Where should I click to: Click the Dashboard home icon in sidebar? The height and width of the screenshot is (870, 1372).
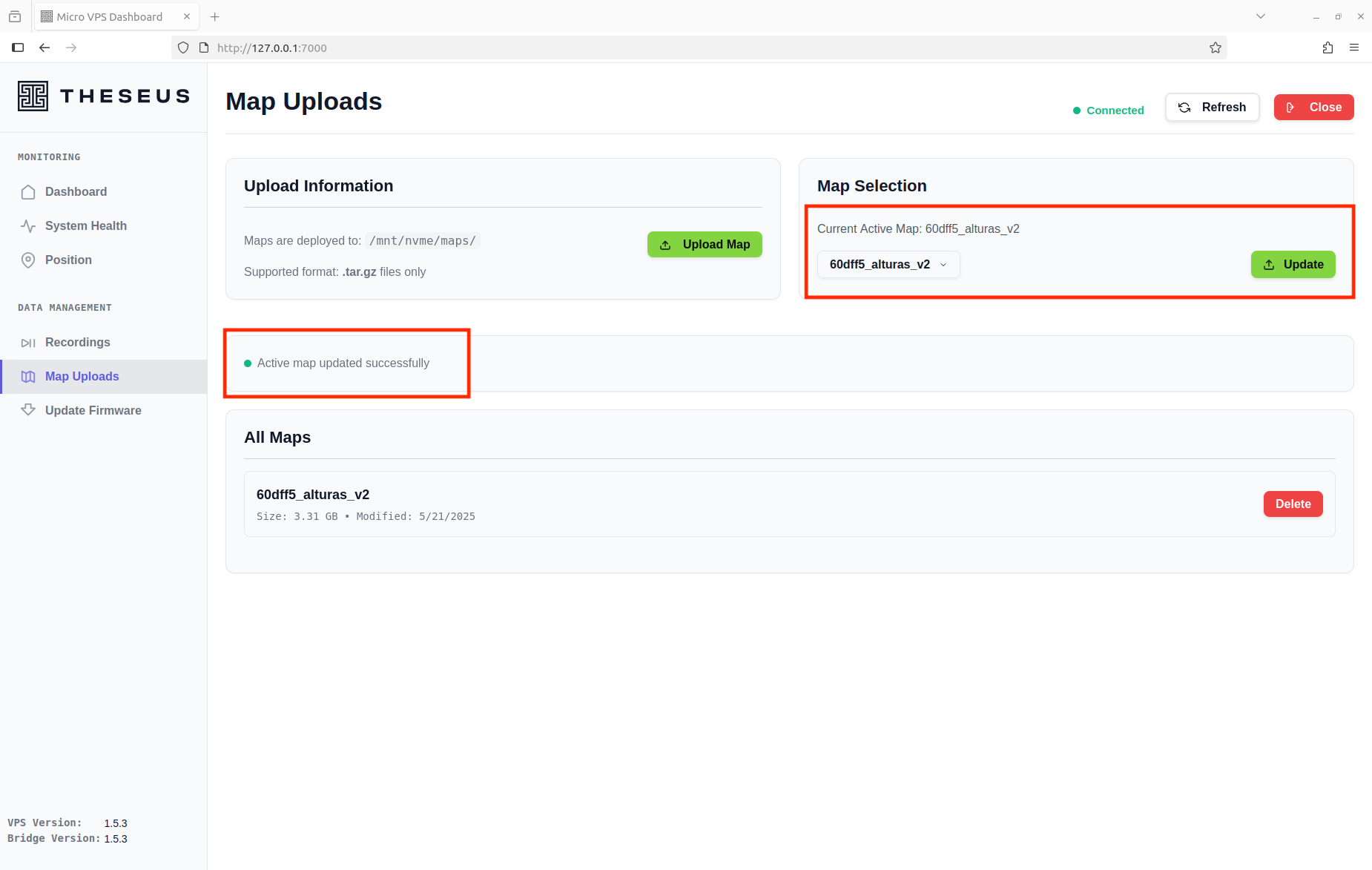tap(28, 192)
